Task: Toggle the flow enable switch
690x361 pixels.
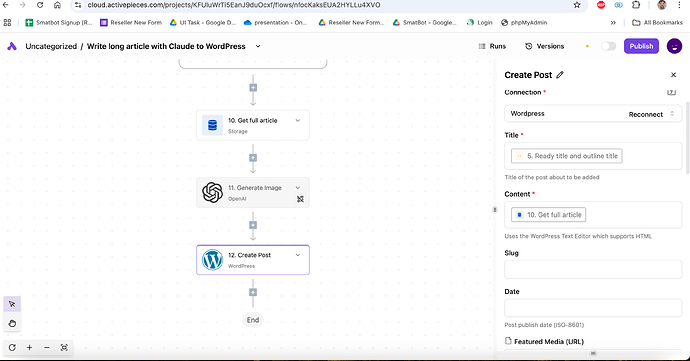Action: [608, 46]
